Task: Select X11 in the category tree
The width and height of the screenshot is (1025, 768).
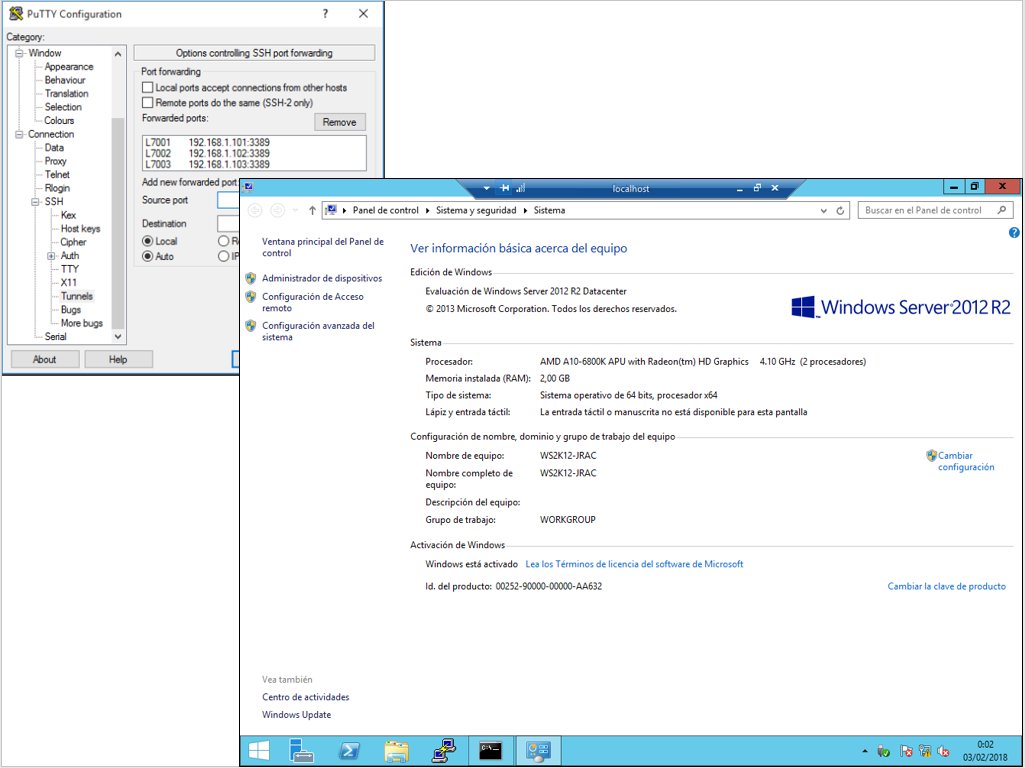Action: (x=69, y=282)
